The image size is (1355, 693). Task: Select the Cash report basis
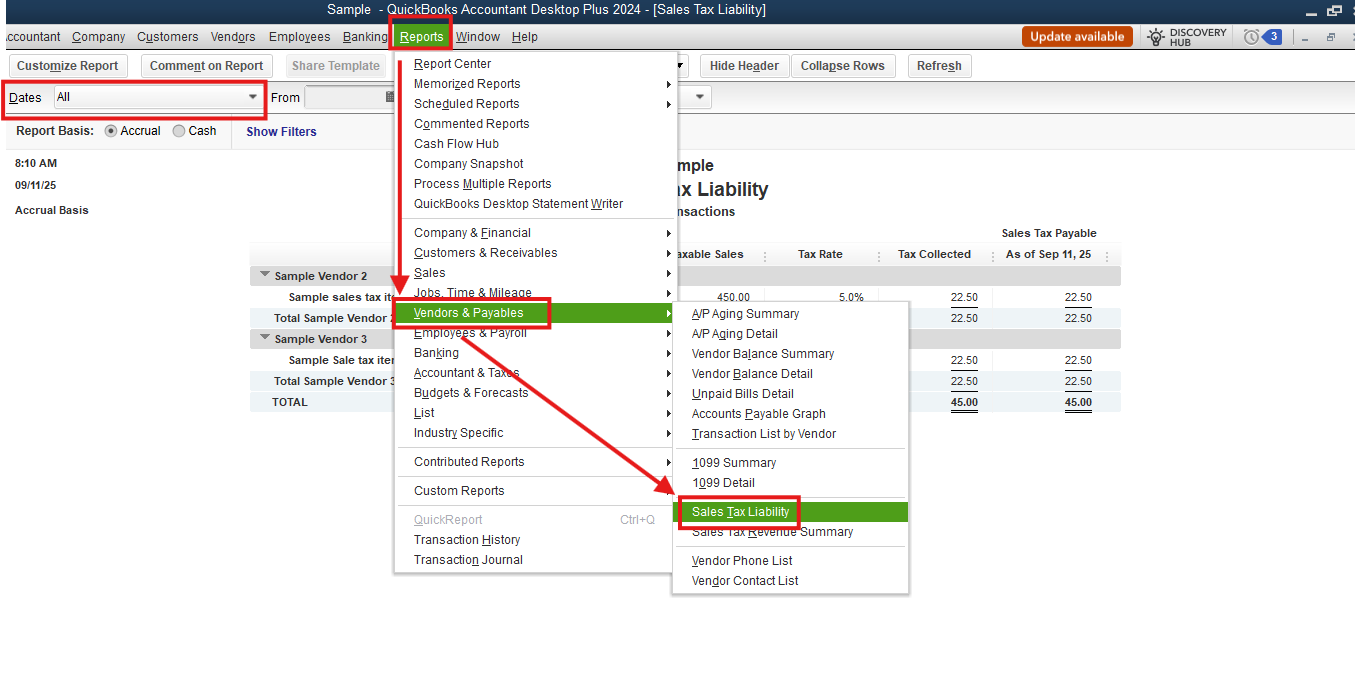[179, 131]
